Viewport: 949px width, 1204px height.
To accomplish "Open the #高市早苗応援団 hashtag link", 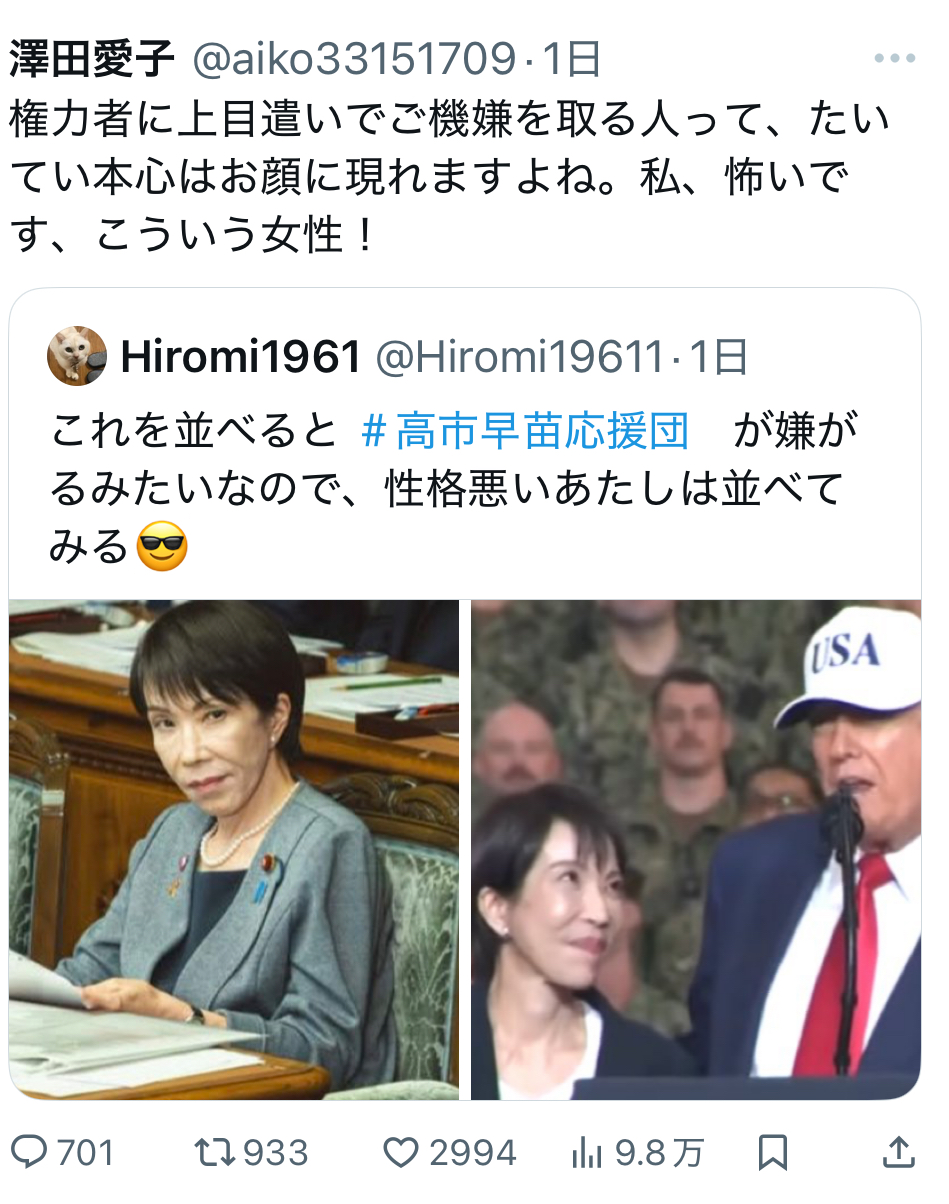I will tap(525, 431).
